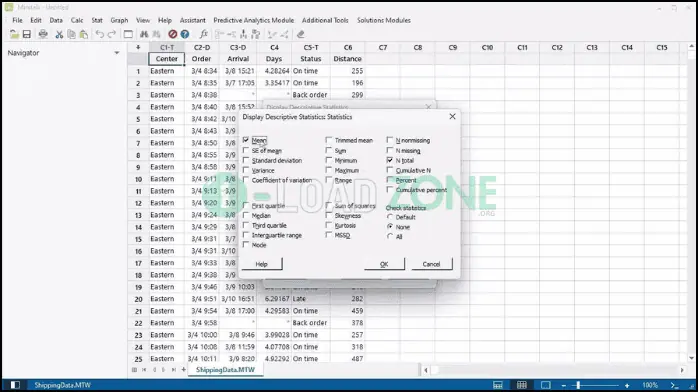Click the zoom in plus icon
Image resolution: width=698 pixels, height=392 pixels.
(x=627, y=385)
